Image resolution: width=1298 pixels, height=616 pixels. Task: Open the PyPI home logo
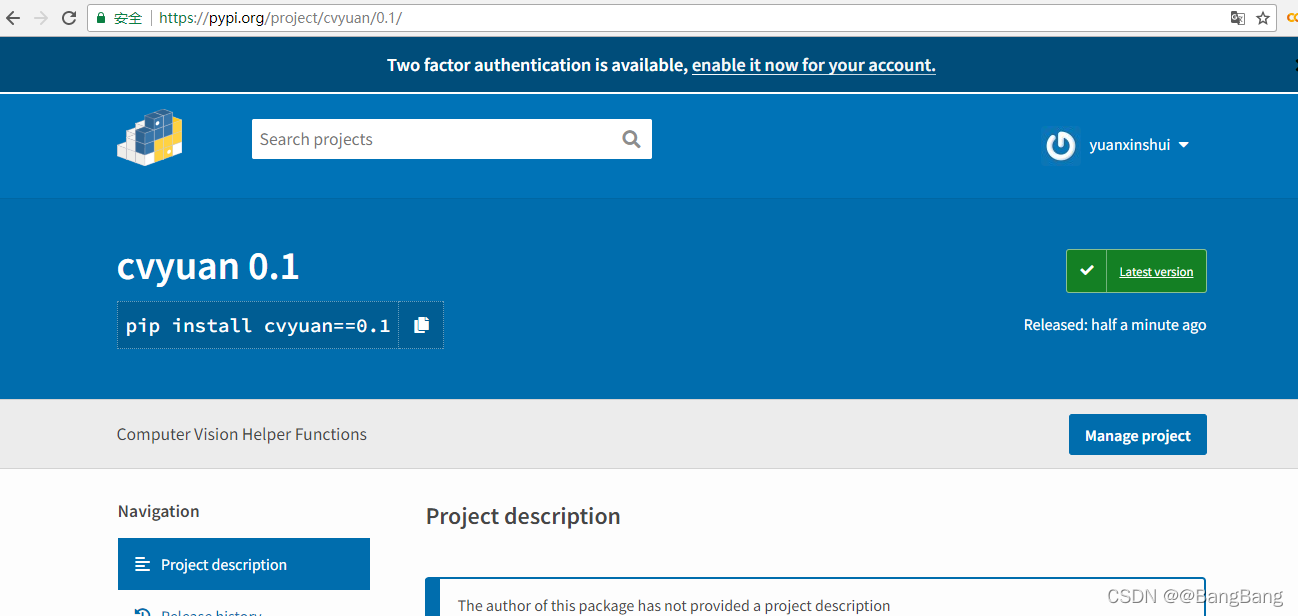point(150,138)
